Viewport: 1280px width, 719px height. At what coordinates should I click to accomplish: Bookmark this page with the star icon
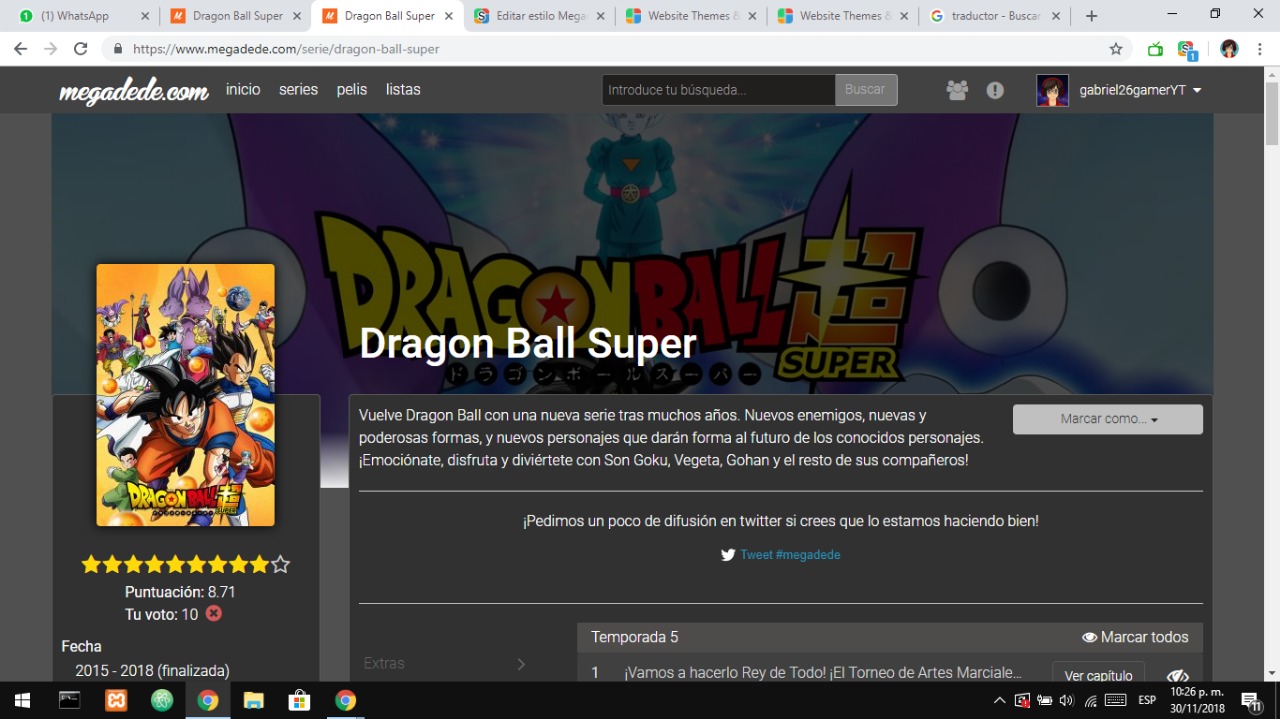pos(1116,49)
